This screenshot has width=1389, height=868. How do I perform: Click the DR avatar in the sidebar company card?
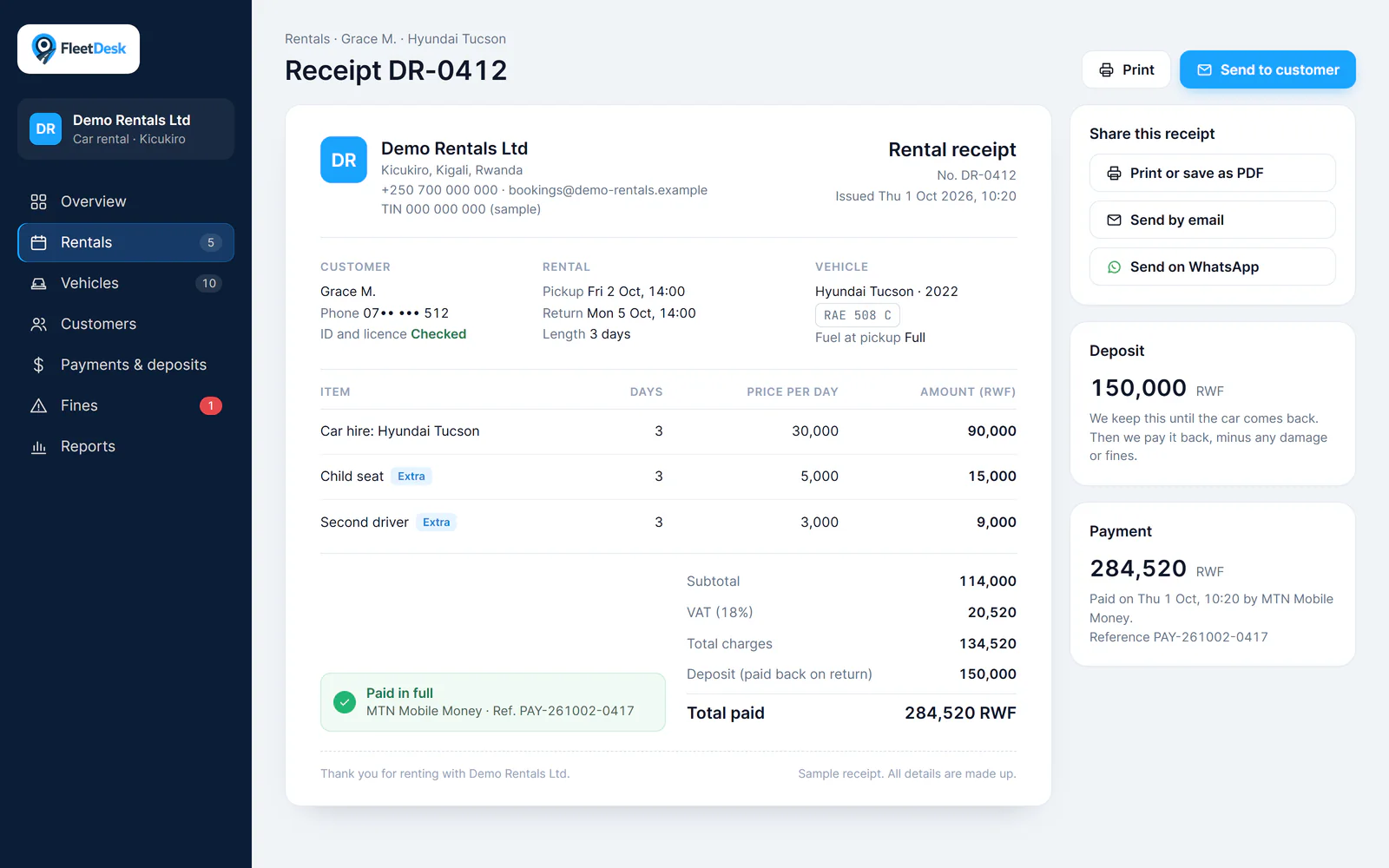tap(45, 128)
